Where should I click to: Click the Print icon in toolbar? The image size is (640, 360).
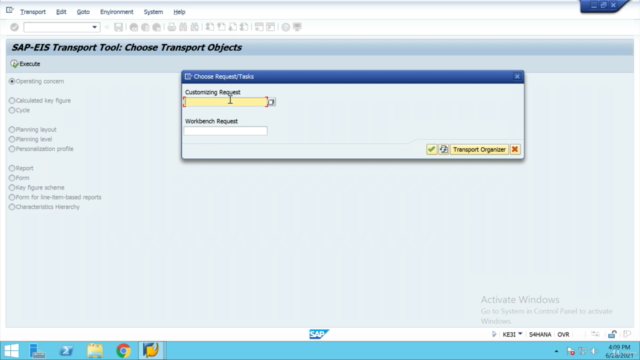(x=171, y=27)
